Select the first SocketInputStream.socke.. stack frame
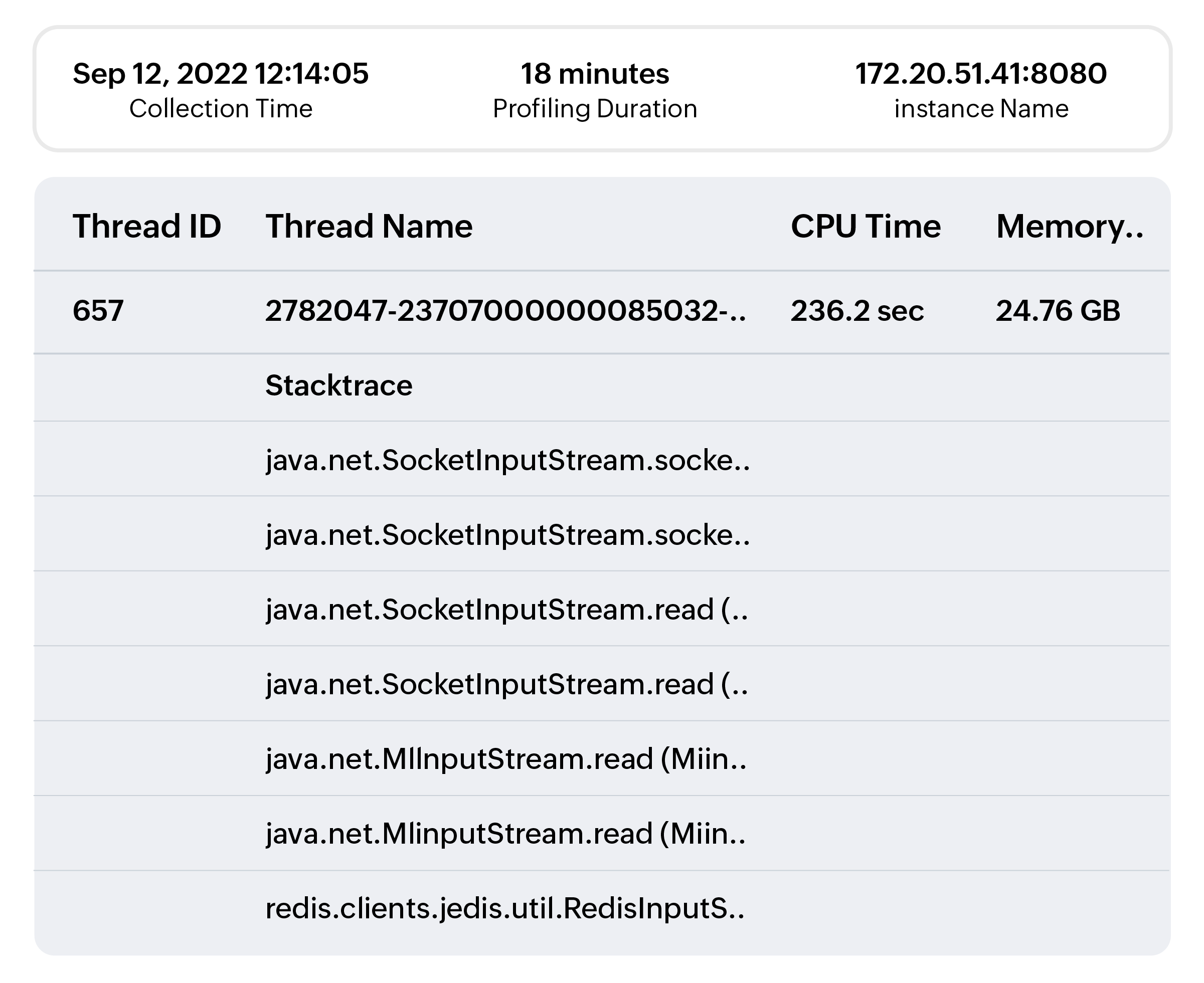This screenshot has height=983, width=1204. [507, 460]
